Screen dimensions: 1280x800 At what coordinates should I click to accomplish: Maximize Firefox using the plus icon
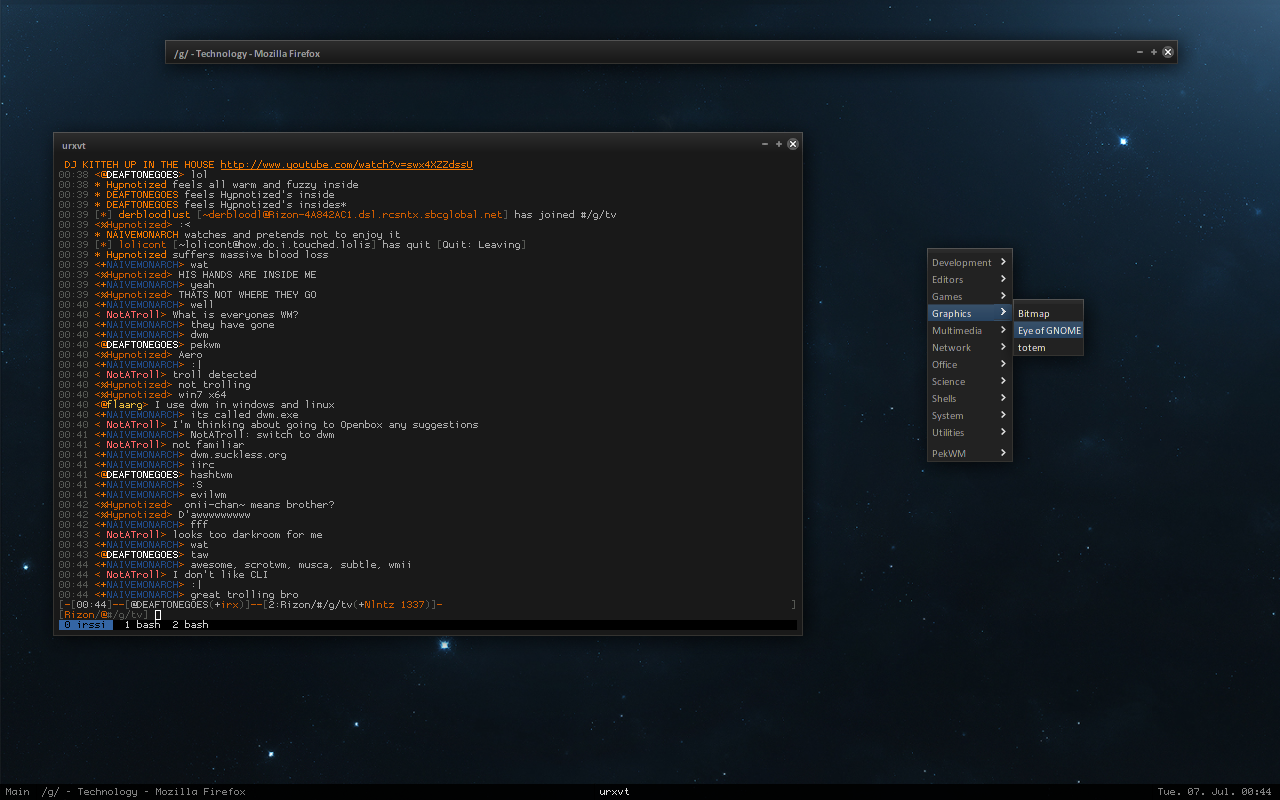[x=1154, y=52]
